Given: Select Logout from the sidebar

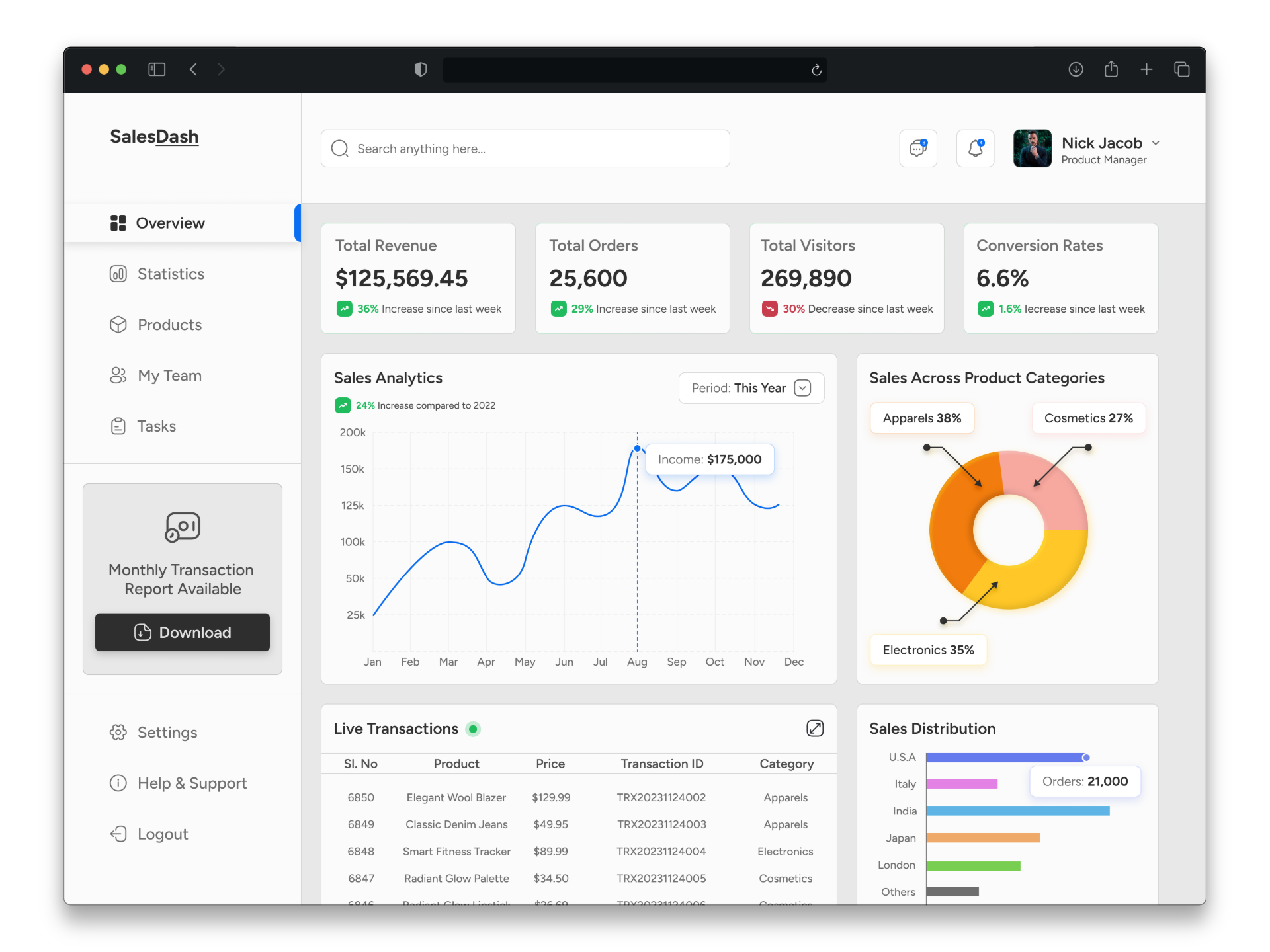Looking at the screenshot, I should pos(118,834).
